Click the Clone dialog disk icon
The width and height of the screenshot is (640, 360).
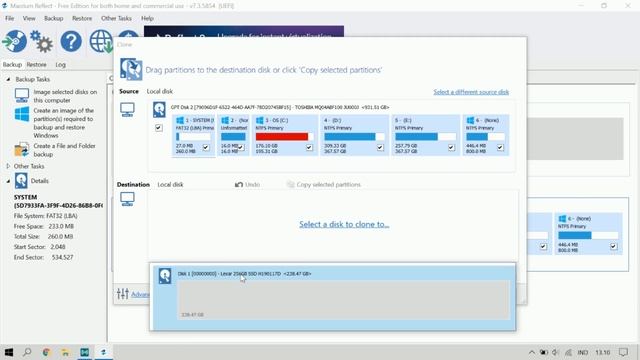coord(131,69)
